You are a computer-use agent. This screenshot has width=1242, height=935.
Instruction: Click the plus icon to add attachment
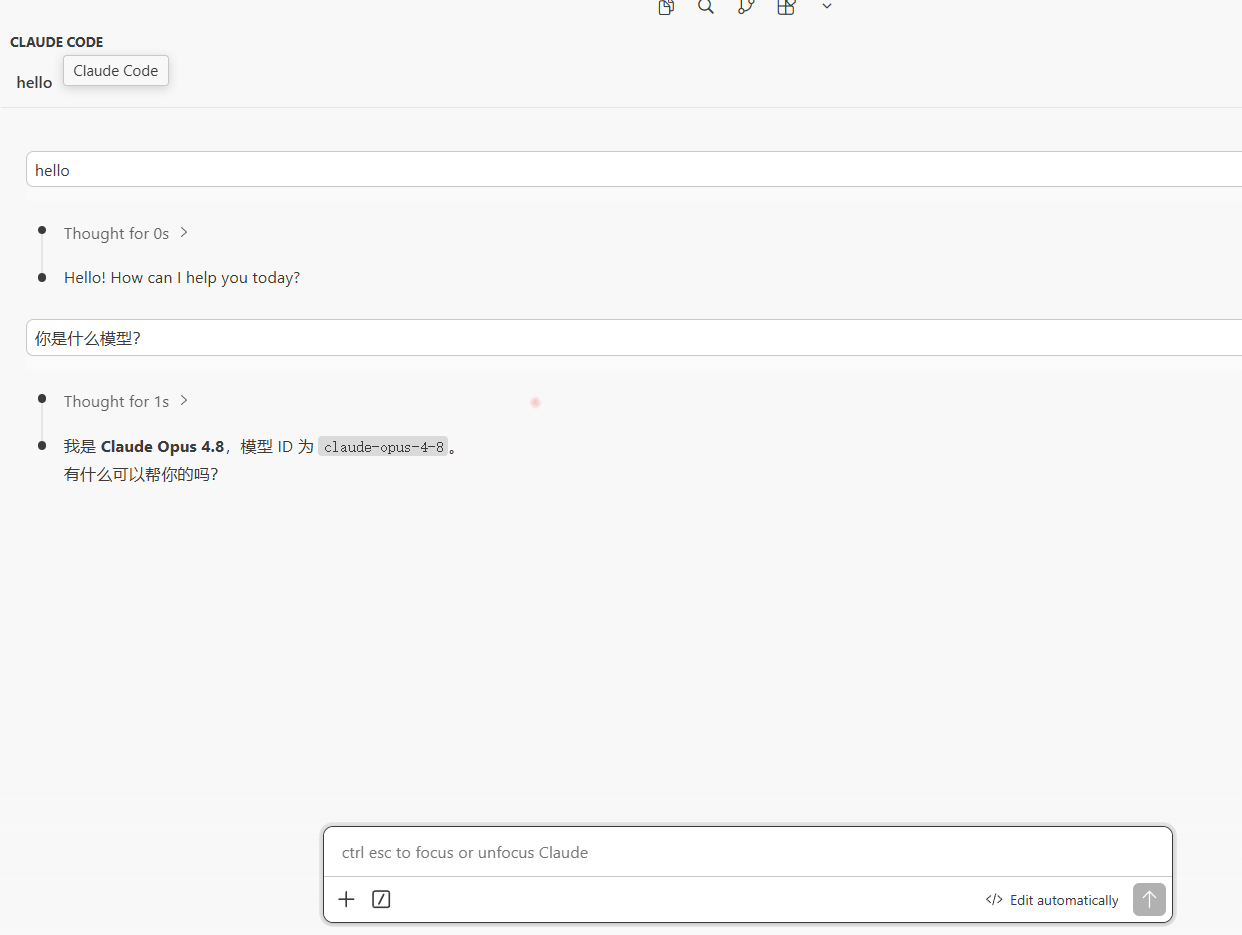point(346,899)
